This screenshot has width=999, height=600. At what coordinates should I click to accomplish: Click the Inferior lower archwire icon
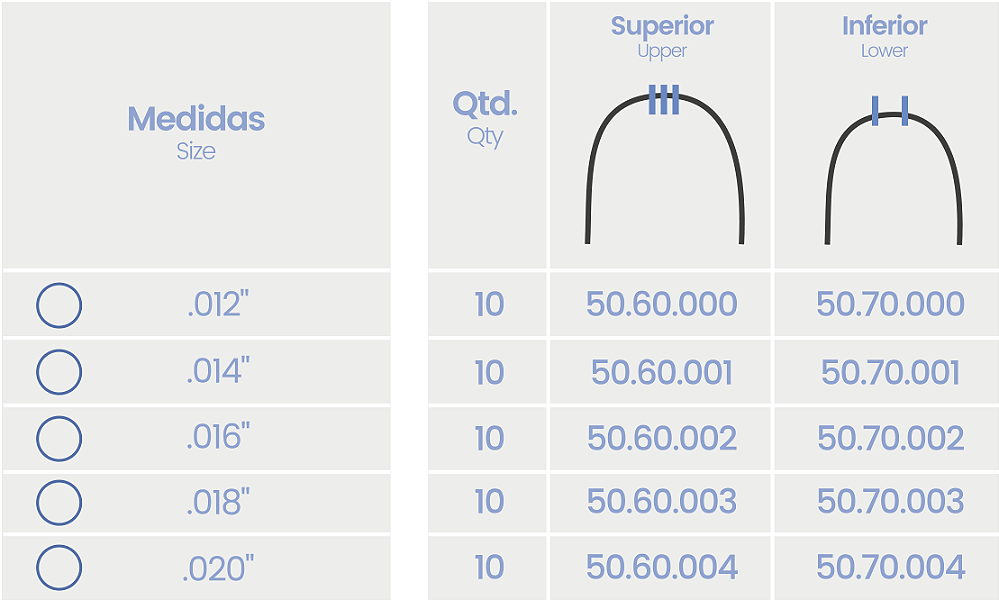(895, 170)
